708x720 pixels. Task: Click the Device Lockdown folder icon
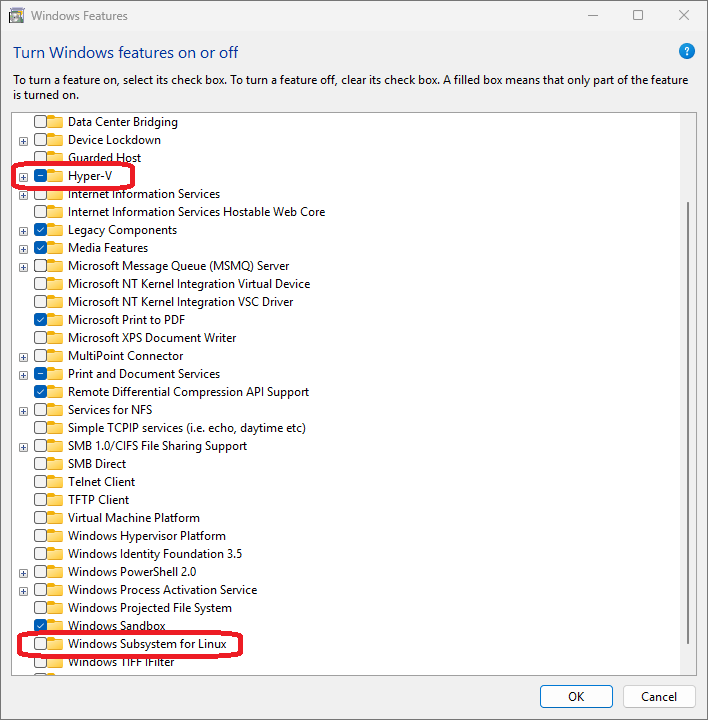coord(55,140)
